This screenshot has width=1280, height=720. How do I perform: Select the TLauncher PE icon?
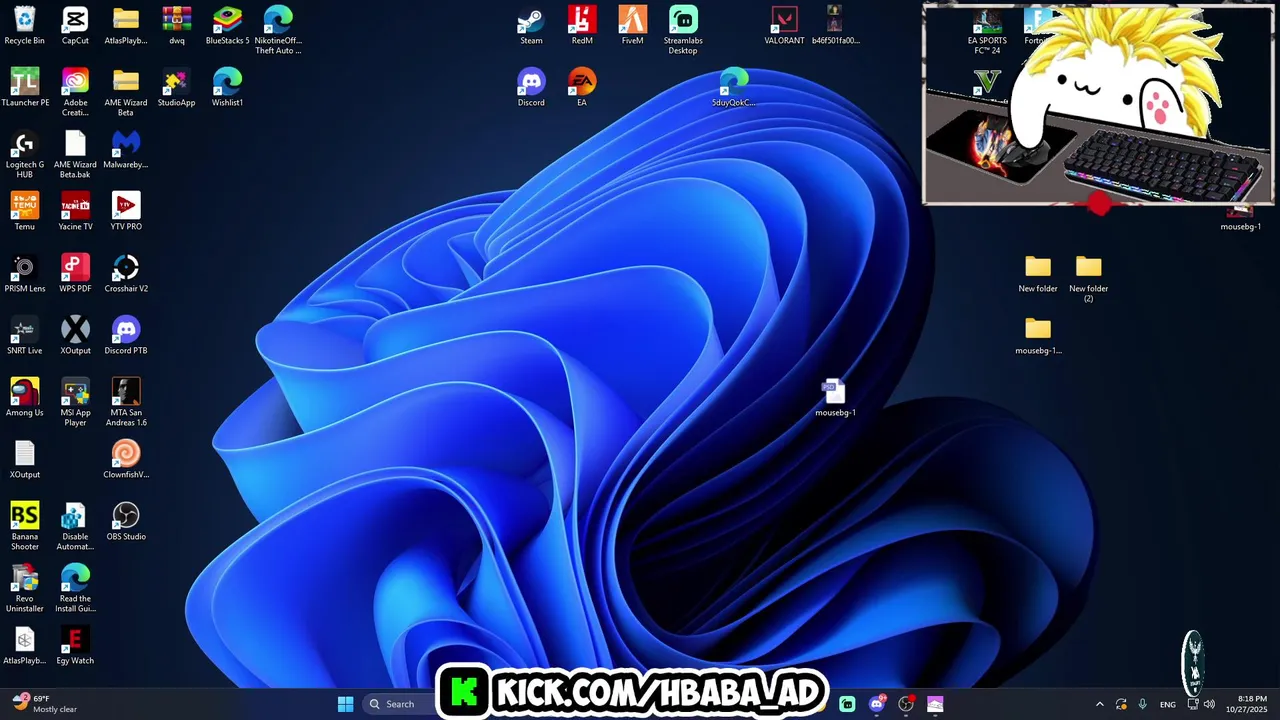point(25,88)
